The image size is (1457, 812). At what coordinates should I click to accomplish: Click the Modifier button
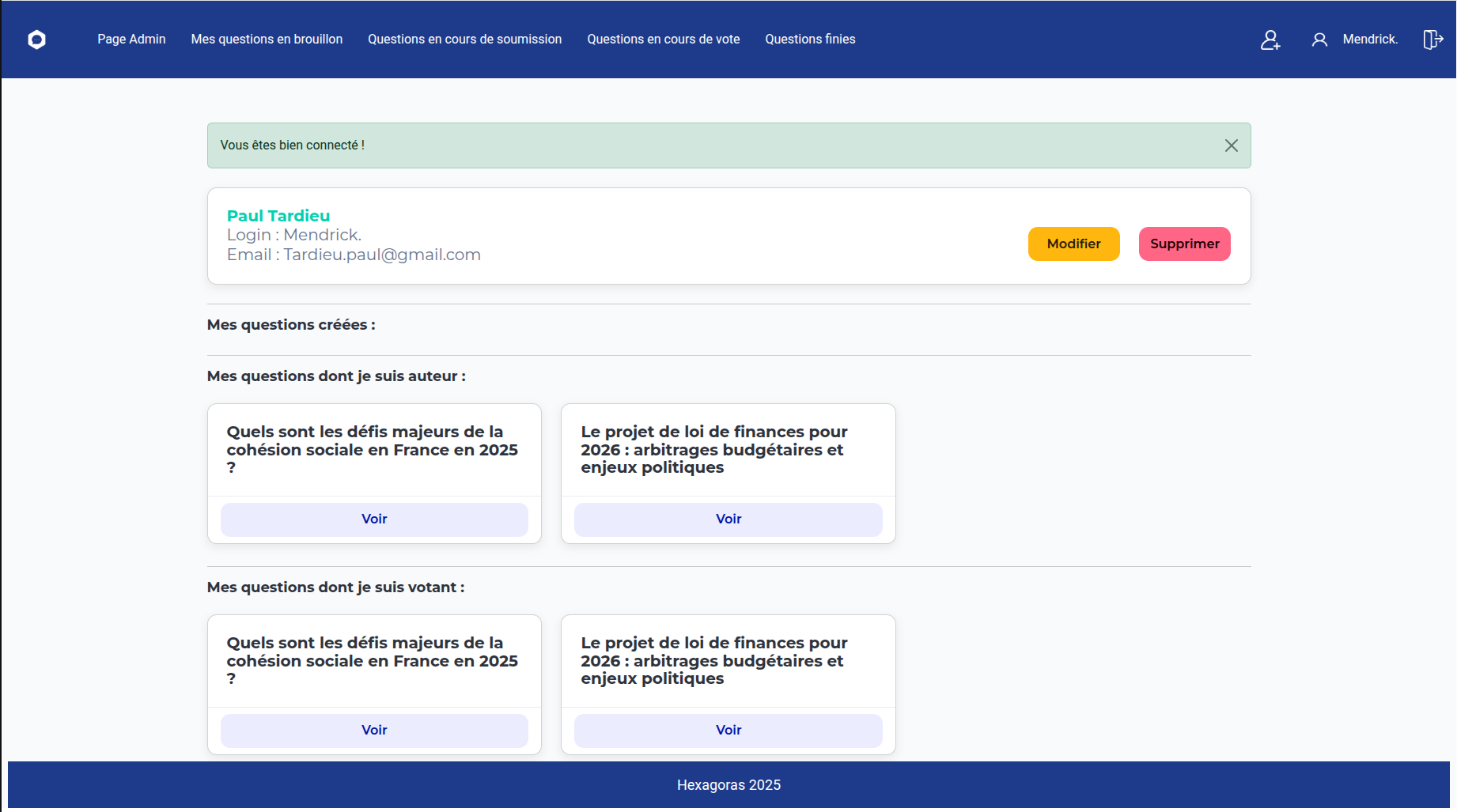coord(1073,244)
